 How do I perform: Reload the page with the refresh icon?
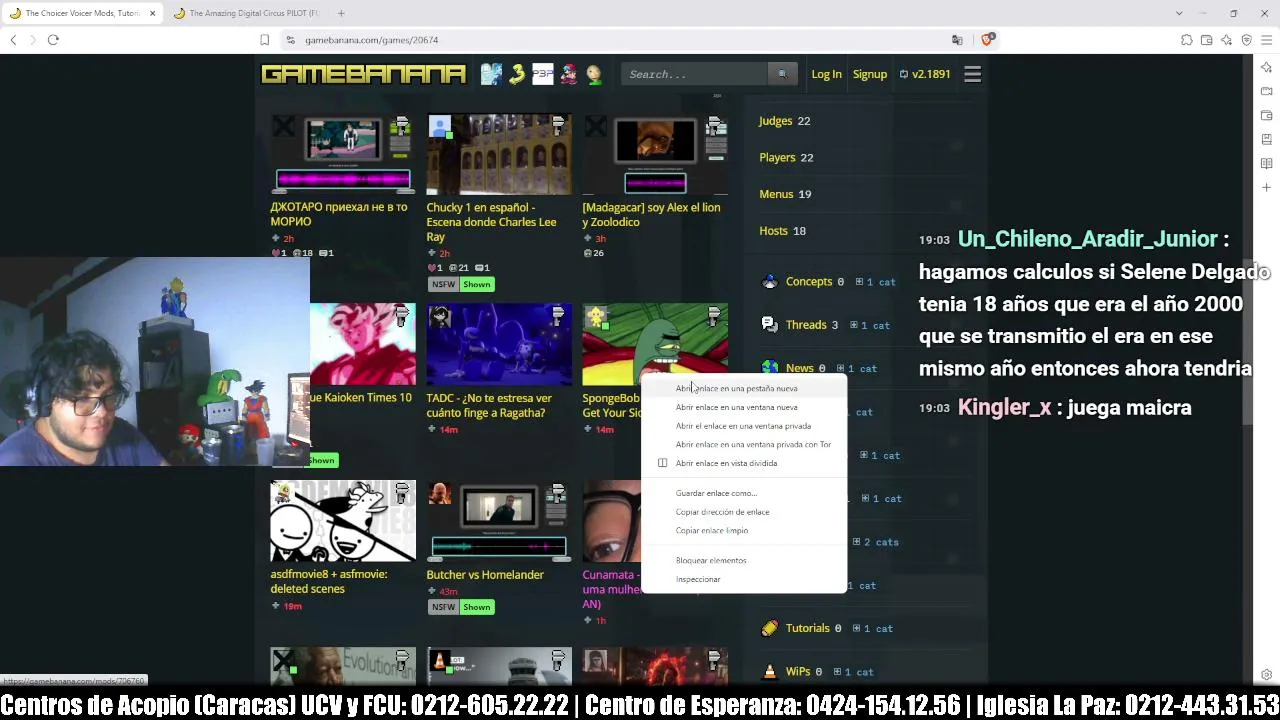53,40
